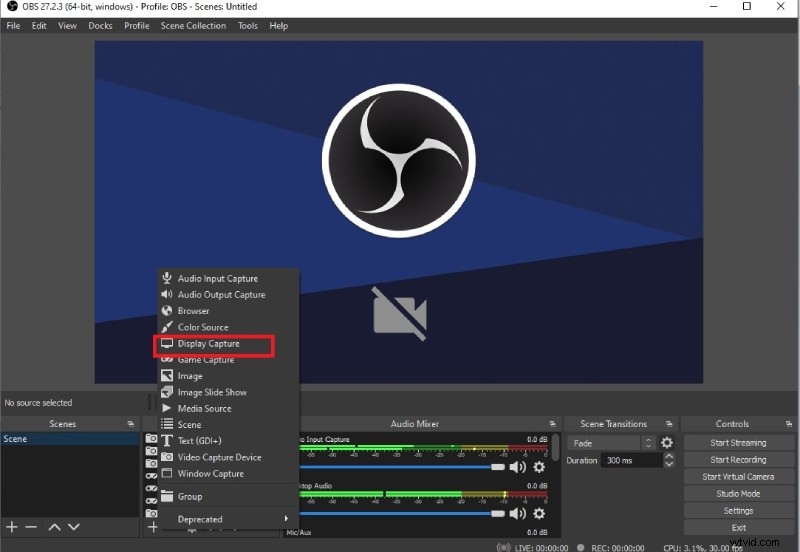This screenshot has height=552, width=800.
Task: Click the 'REC: 00:00:00' status text
Action: [618, 548]
